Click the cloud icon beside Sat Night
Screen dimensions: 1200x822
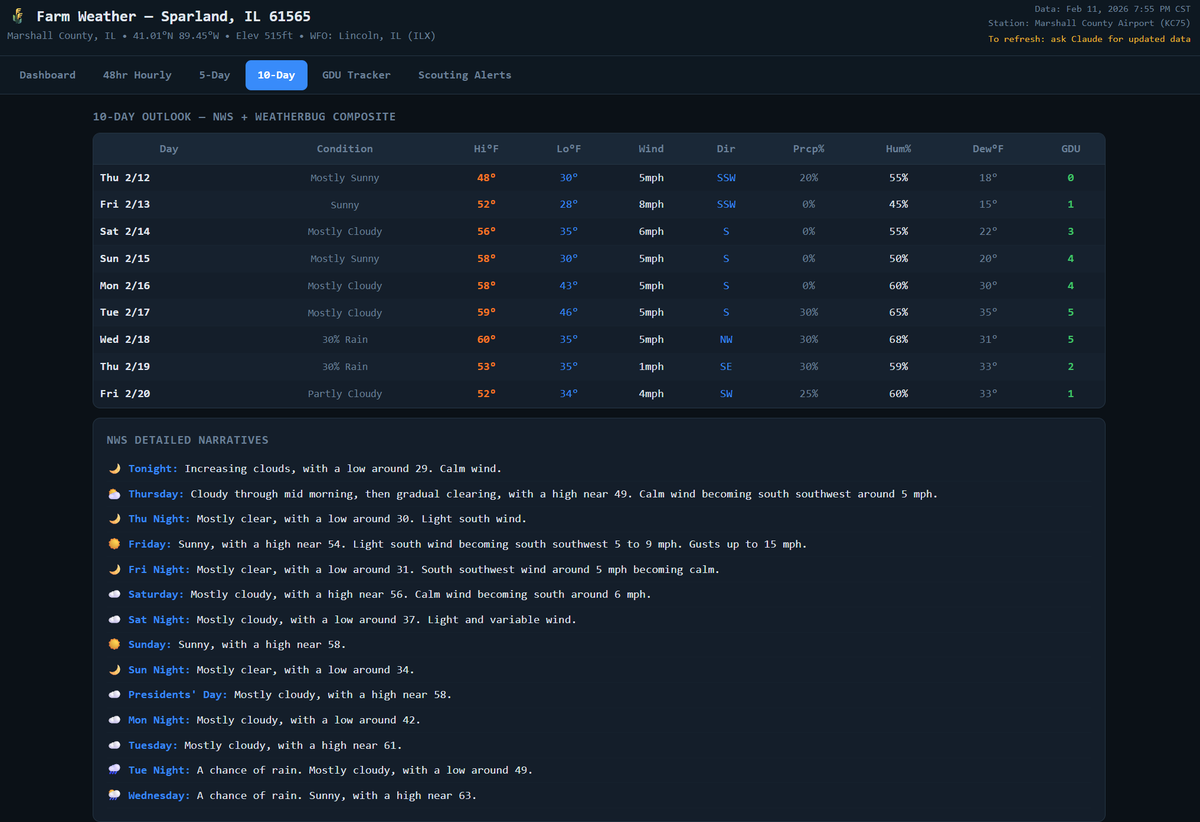point(114,619)
